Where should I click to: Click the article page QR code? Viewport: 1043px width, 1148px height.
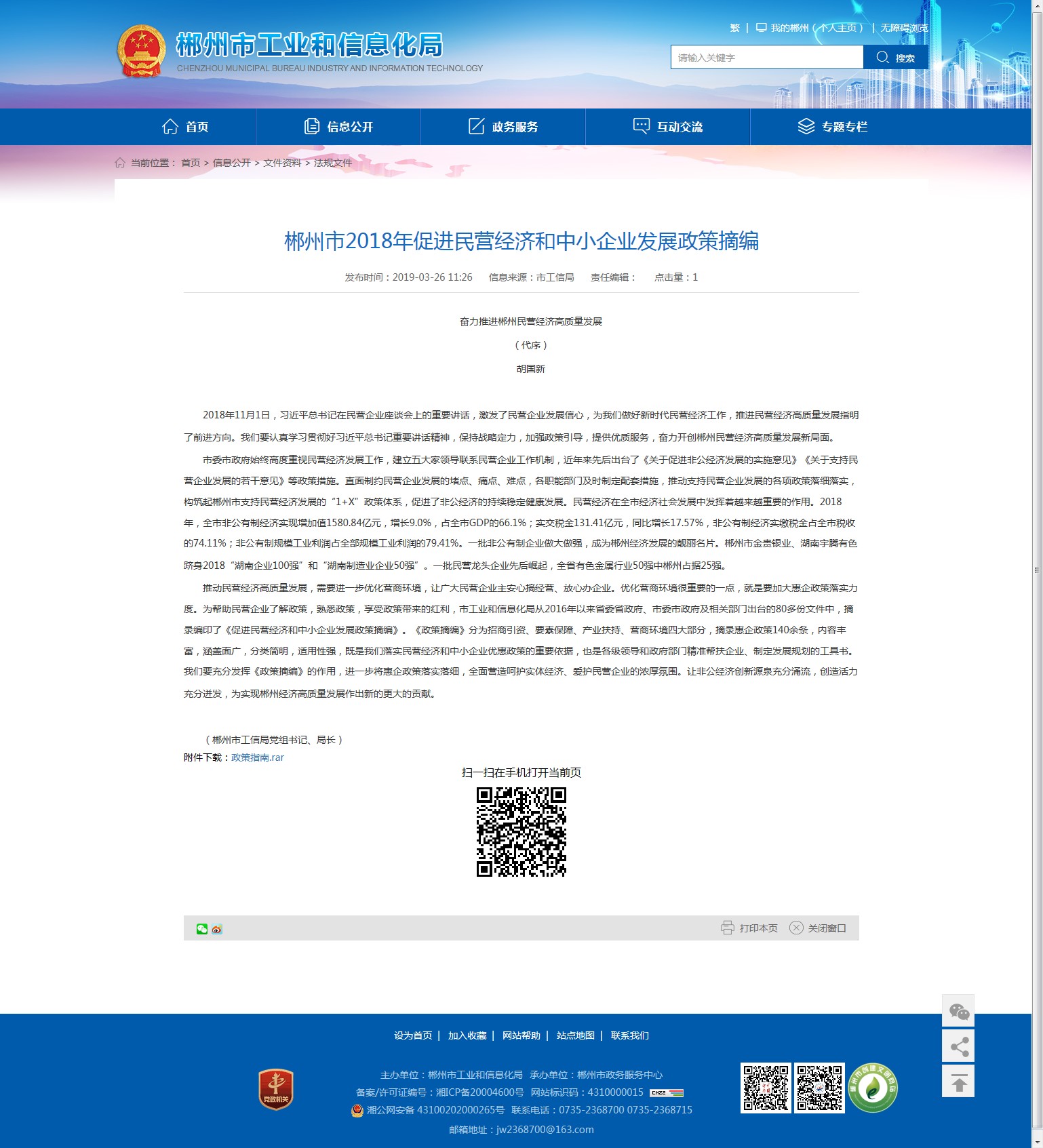pyautogui.click(x=521, y=832)
